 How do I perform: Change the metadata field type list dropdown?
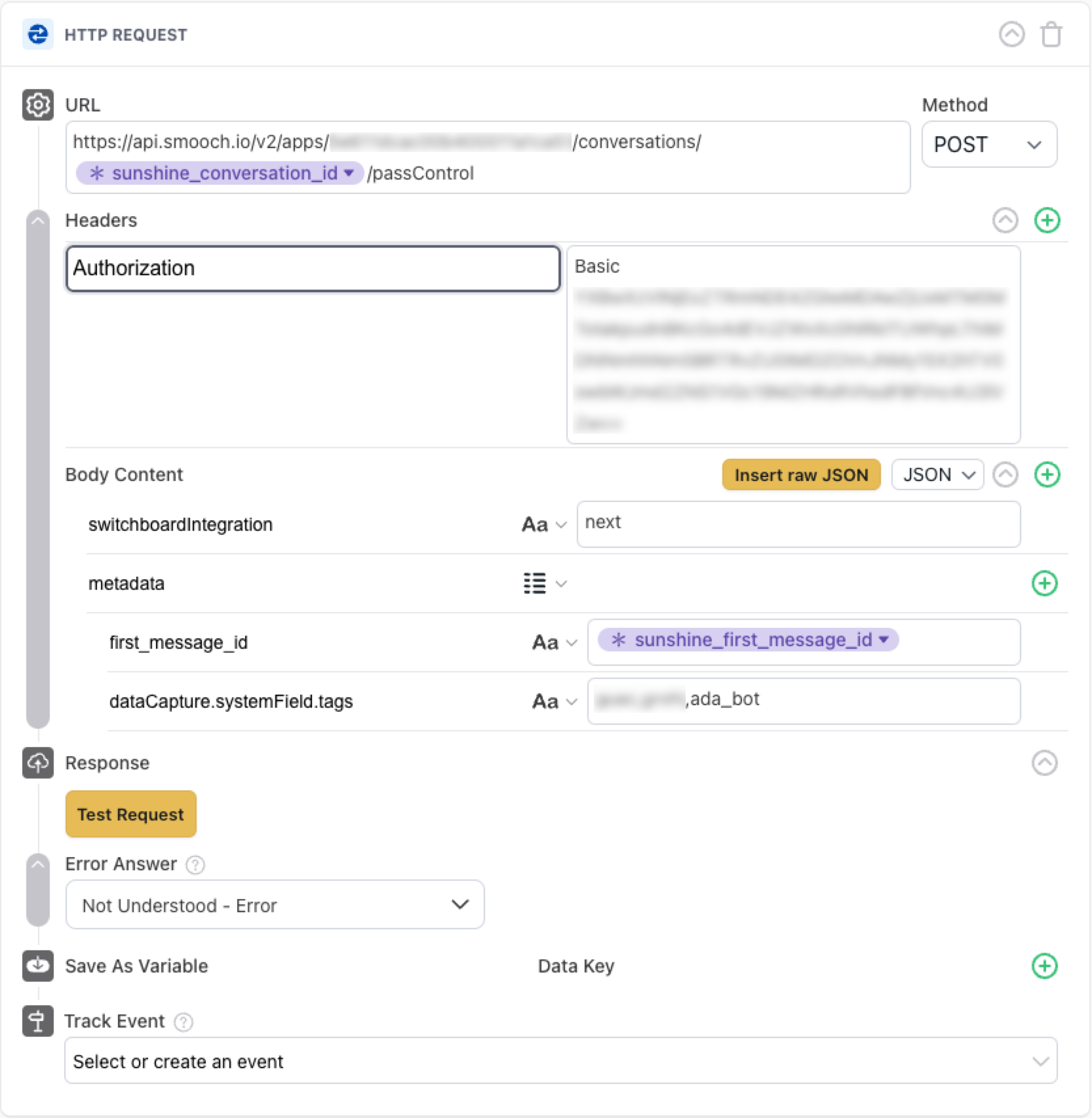[x=544, y=583]
